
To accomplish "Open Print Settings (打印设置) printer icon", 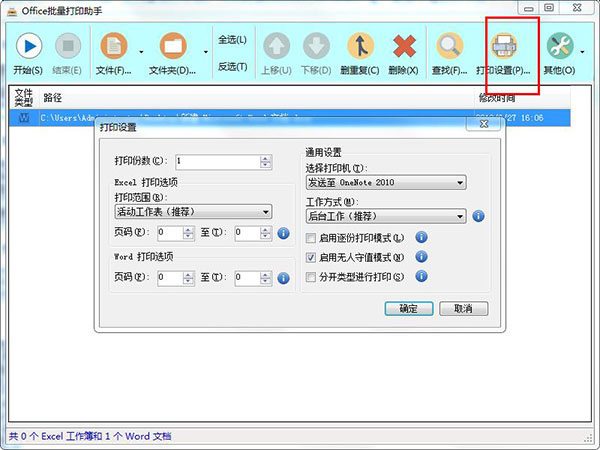I will pyautogui.click(x=504, y=46).
